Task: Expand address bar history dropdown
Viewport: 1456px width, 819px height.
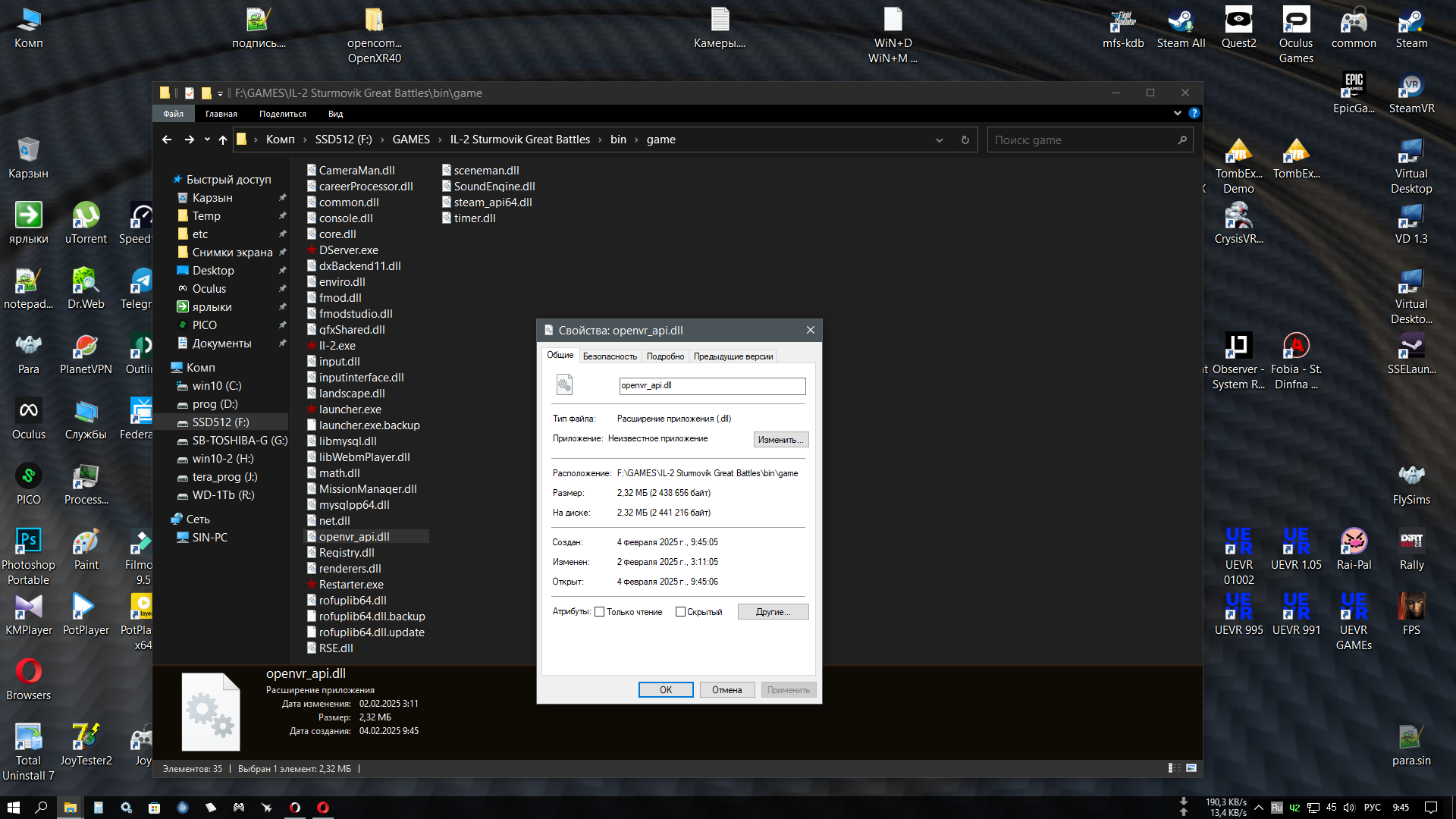Action: 939,140
